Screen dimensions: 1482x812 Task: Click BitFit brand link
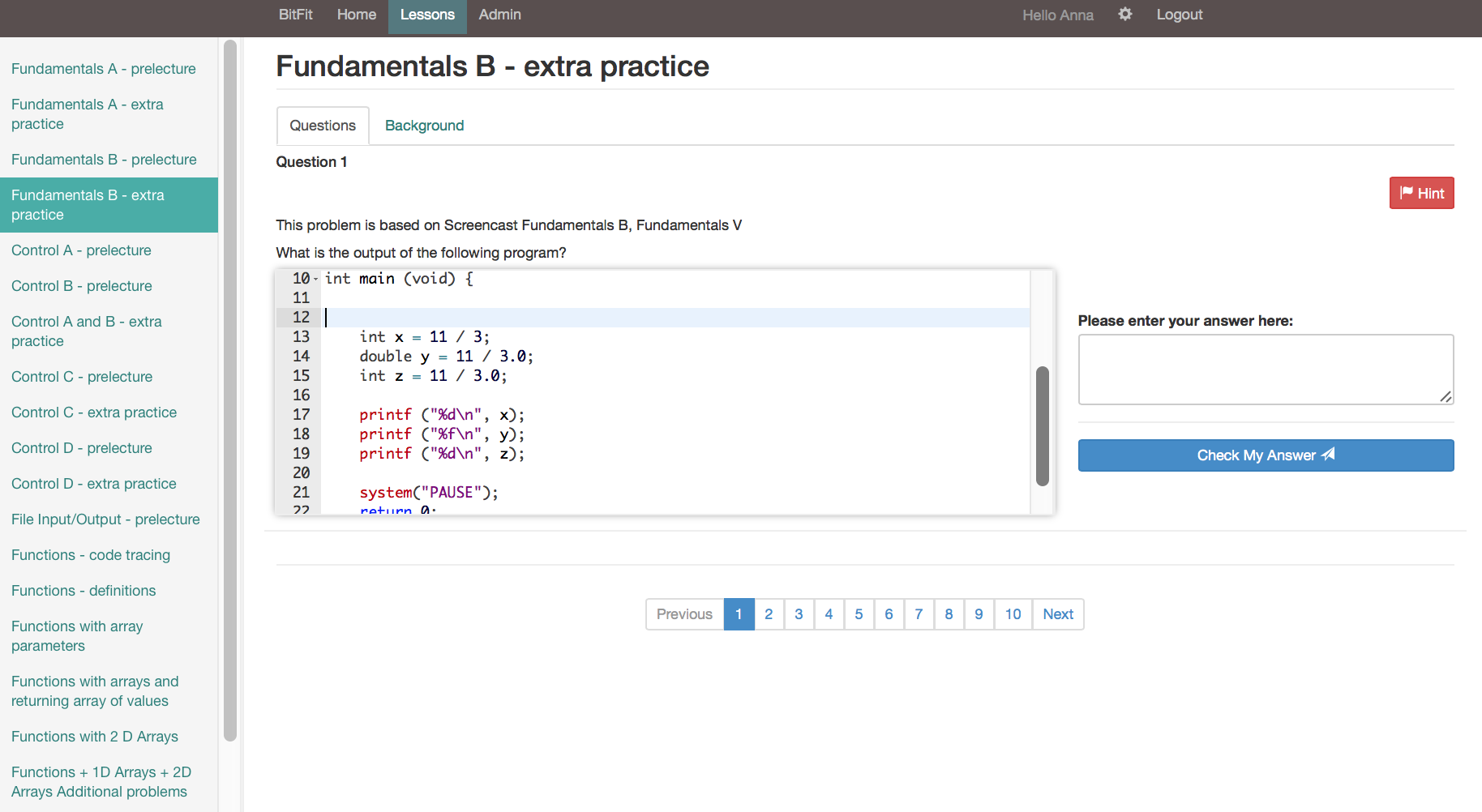[295, 15]
